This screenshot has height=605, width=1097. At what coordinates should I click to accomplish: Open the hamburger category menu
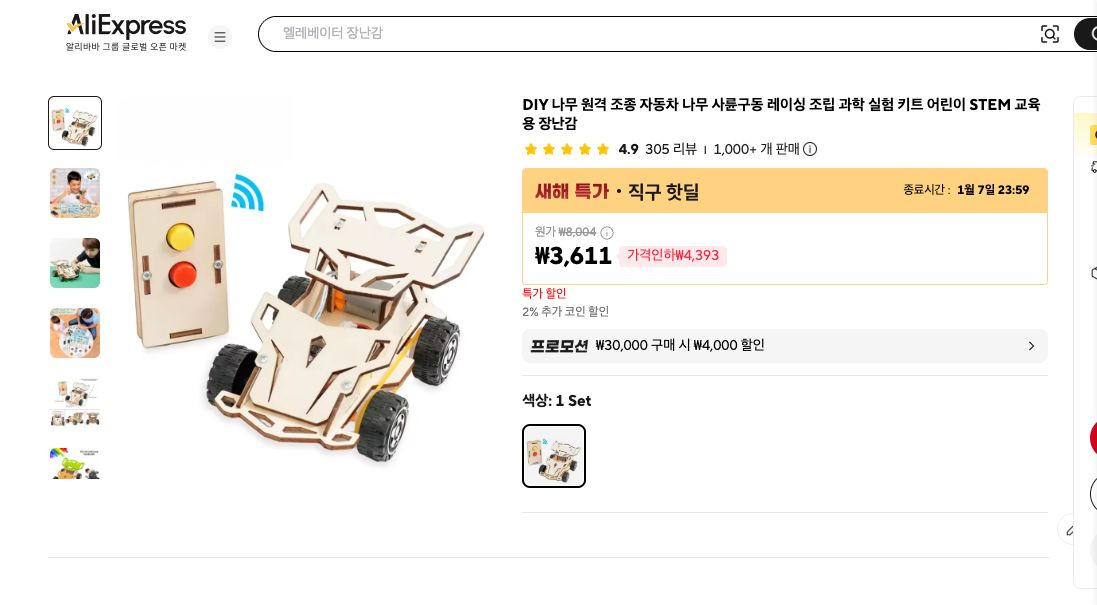[220, 37]
